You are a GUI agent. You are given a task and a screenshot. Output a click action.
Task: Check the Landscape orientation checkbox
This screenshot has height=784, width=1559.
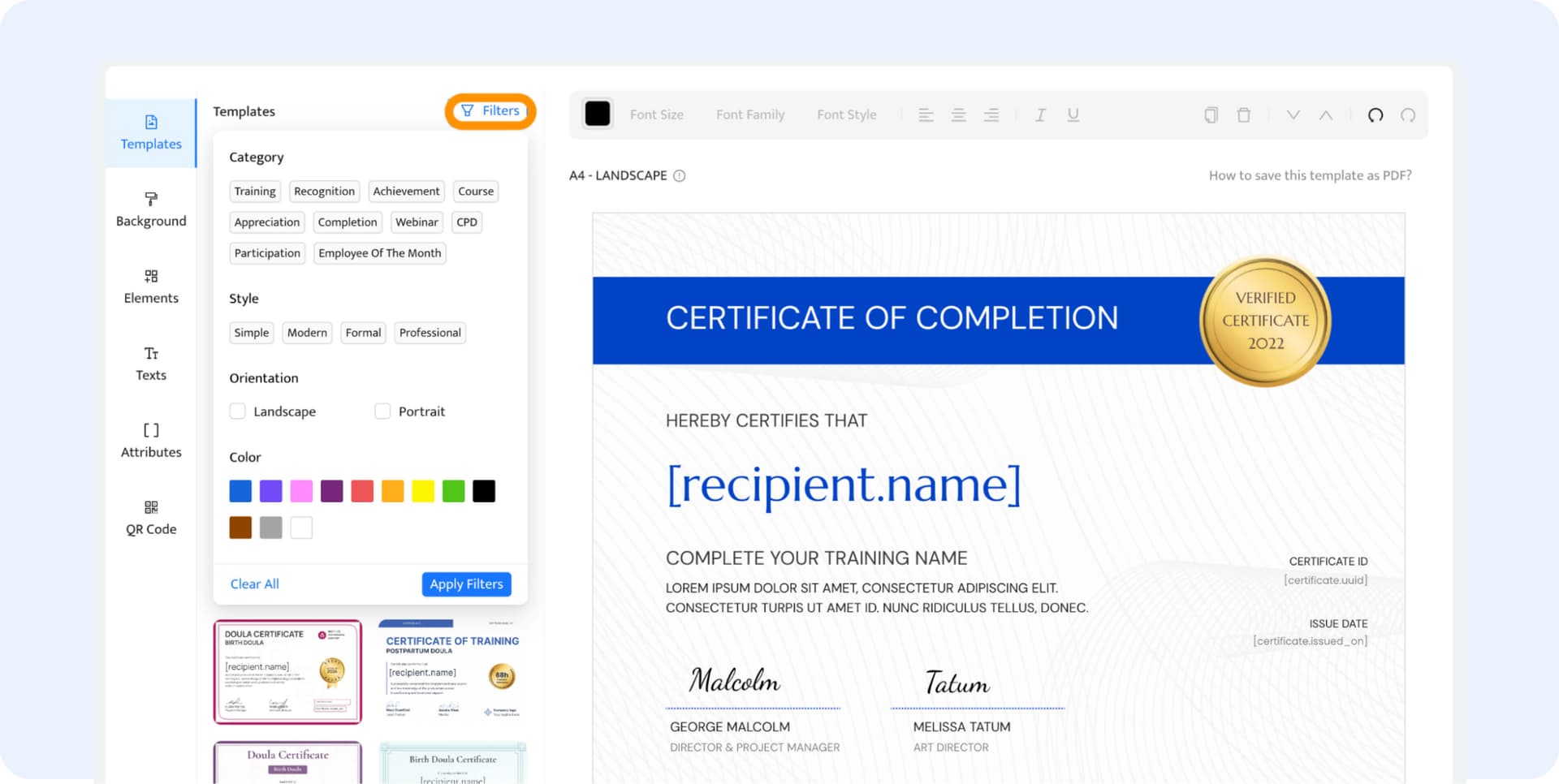click(x=238, y=411)
